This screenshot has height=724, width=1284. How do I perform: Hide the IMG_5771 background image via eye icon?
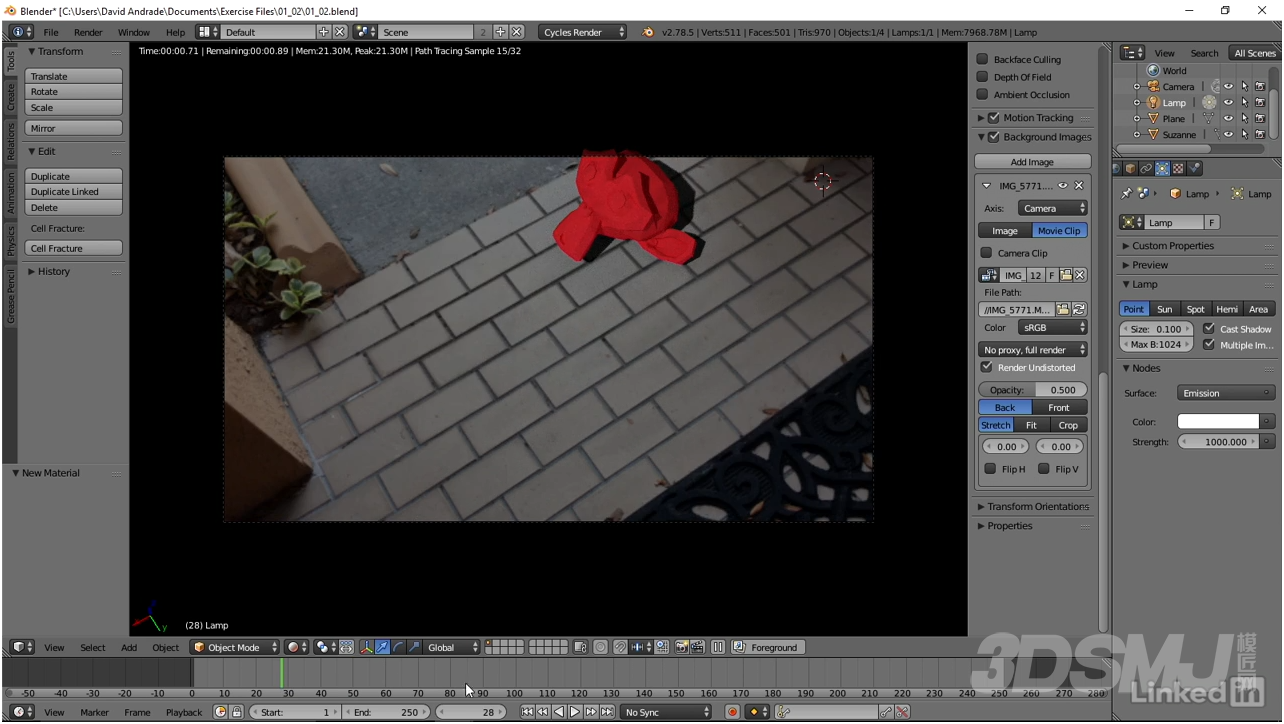coord(1063,186)
